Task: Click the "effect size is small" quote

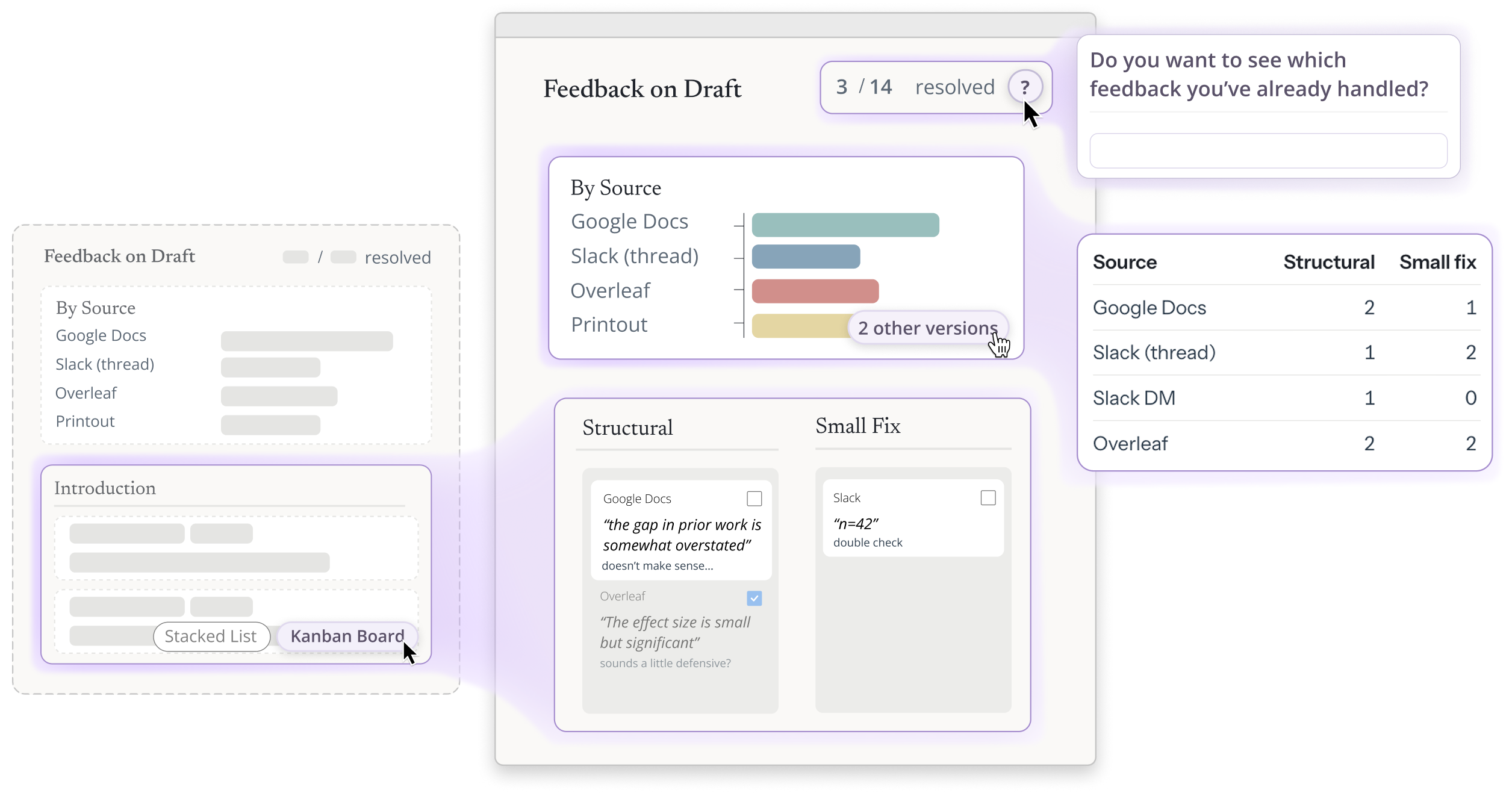Action: coord(675,633)
